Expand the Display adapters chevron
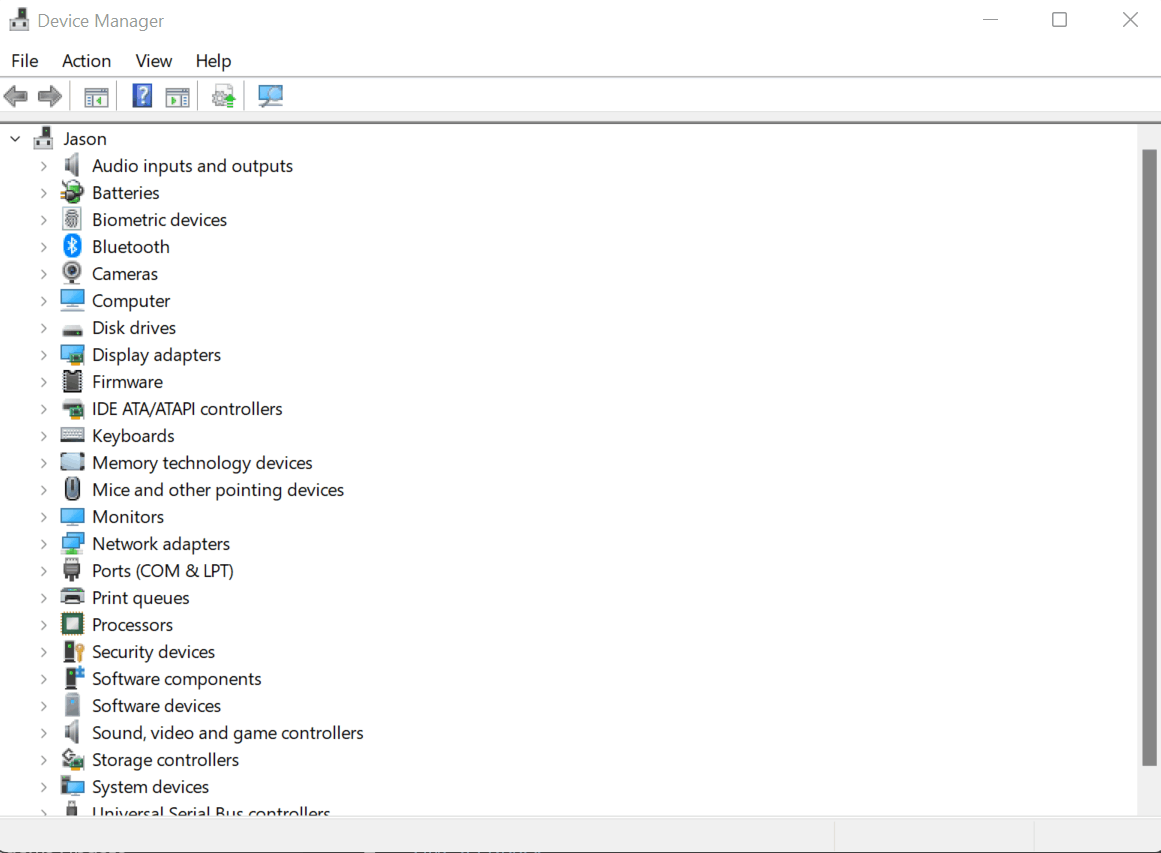 pyautogui.click(x=44, y=355)
